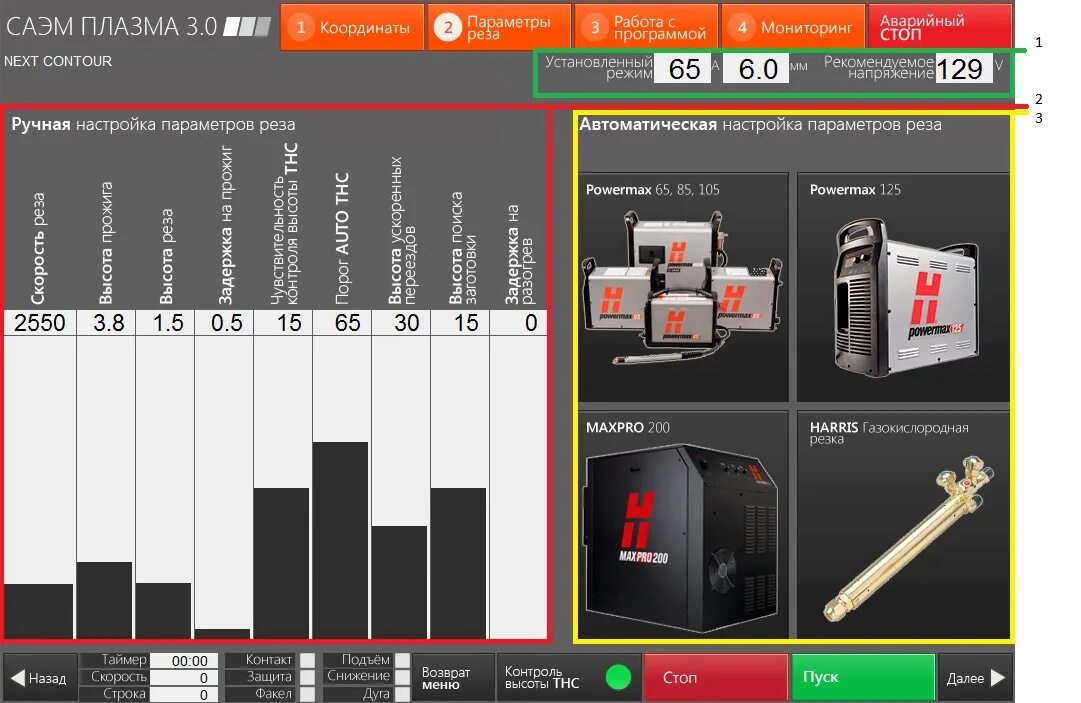Adjust the Задержка на прожиг bar slider
Screen dimensions: 1081x703
pos(223,487)
